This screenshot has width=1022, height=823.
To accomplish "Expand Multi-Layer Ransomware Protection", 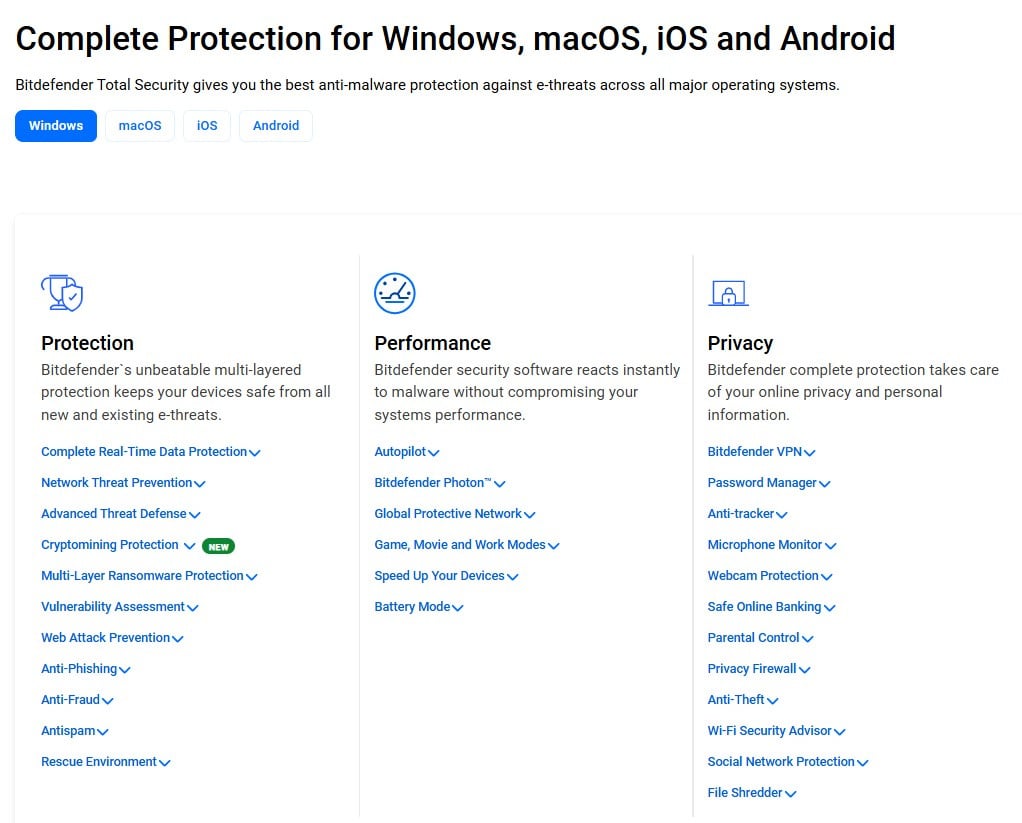I will pos(148,576).
